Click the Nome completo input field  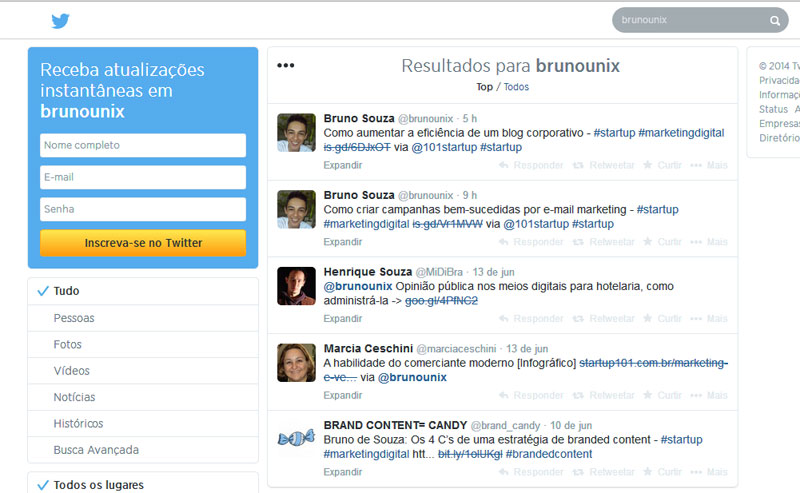(143, 146)
